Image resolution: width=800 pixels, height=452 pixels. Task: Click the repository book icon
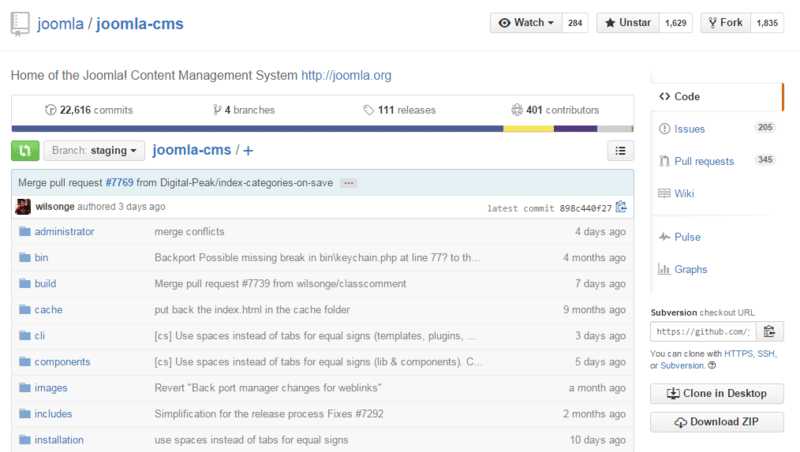[20, 24]
